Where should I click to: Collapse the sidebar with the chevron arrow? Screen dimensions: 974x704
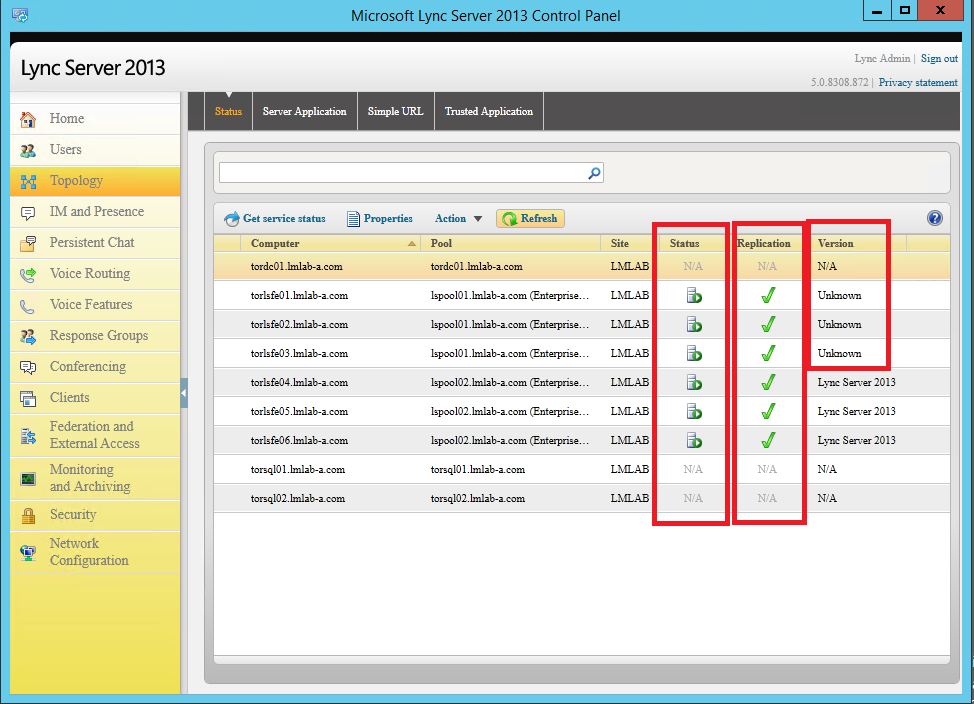(185, 395)
